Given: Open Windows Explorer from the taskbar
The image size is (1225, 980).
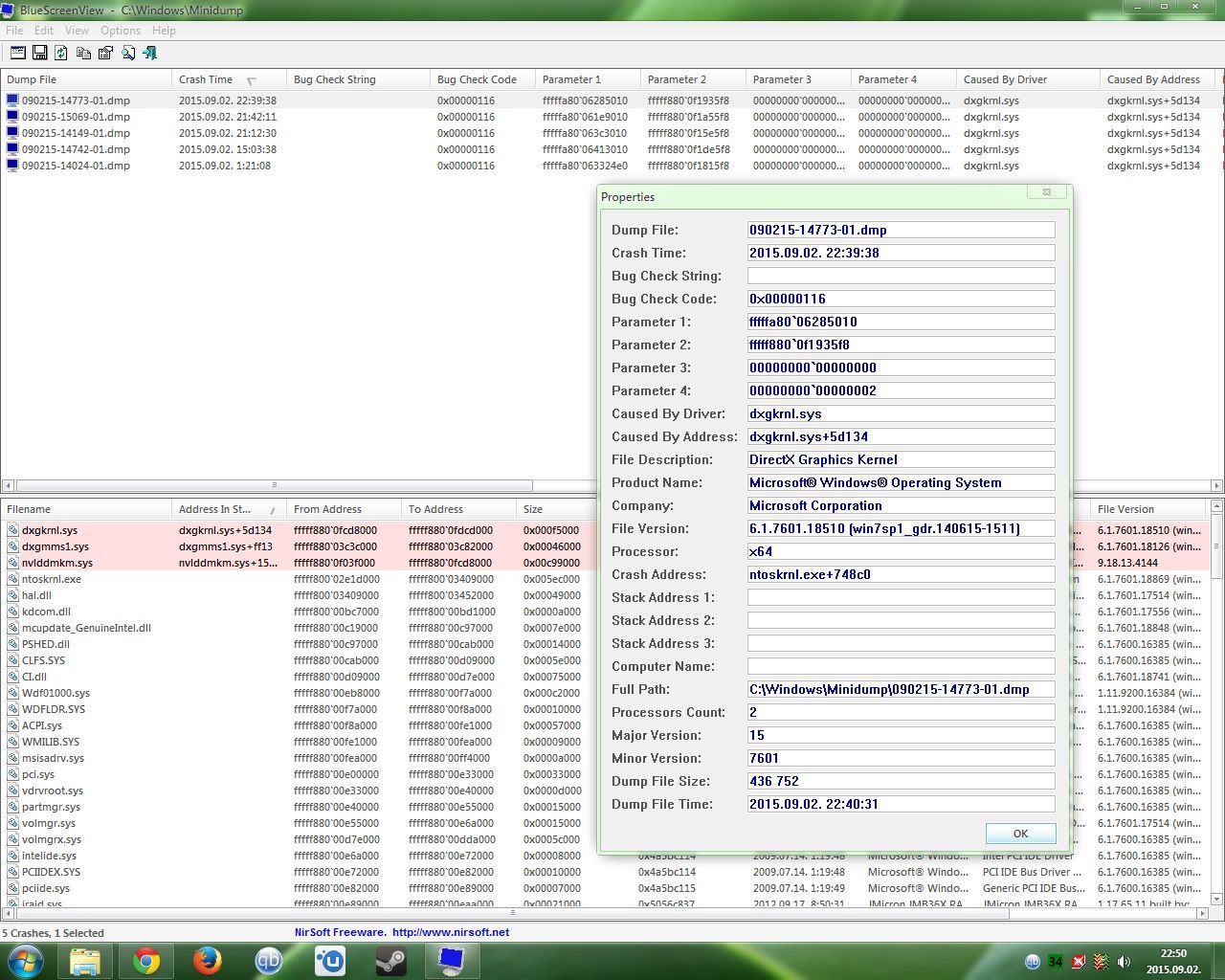Looking at the screenshot, I should pyautogui.click(x=85, y=961).
